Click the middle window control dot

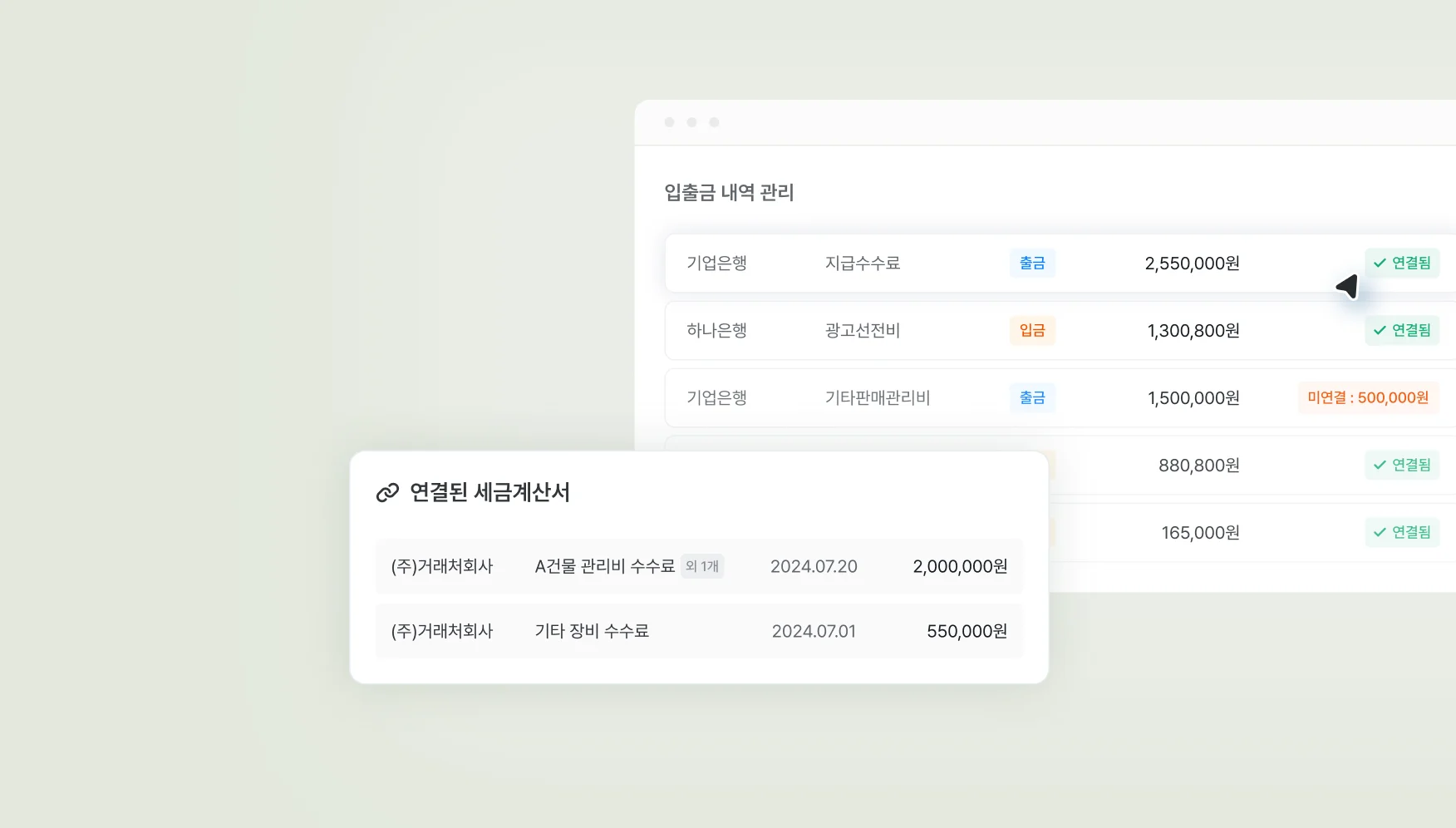tap(692, 121)
